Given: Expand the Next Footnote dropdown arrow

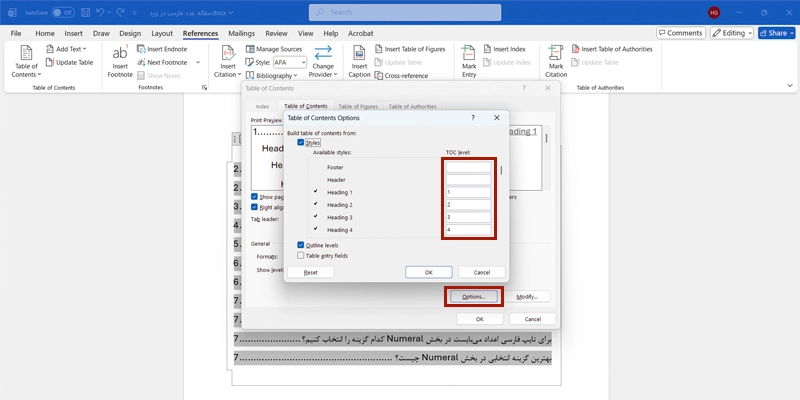Looking at the screenshot, I should pyautogui.click(x=198, y=62).
